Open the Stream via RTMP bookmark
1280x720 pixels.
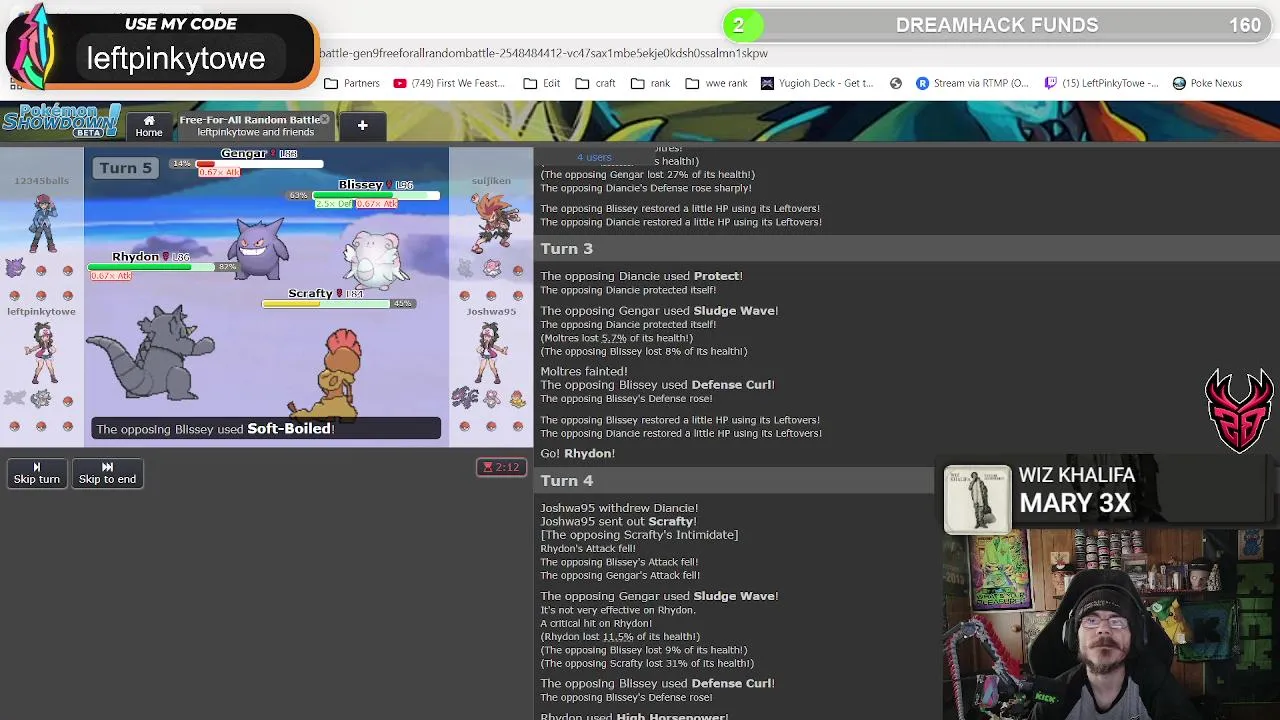click(x=973, y=83)
